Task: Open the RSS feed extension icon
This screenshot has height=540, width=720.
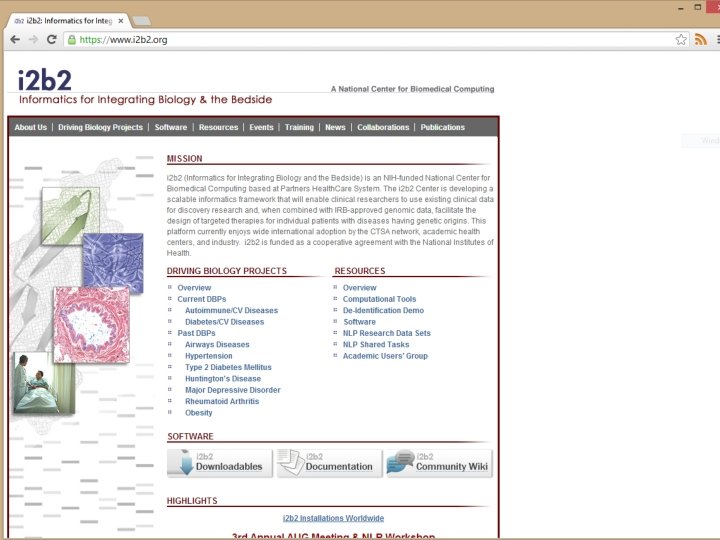Action: pyautogui.click(x=701, y=39)
